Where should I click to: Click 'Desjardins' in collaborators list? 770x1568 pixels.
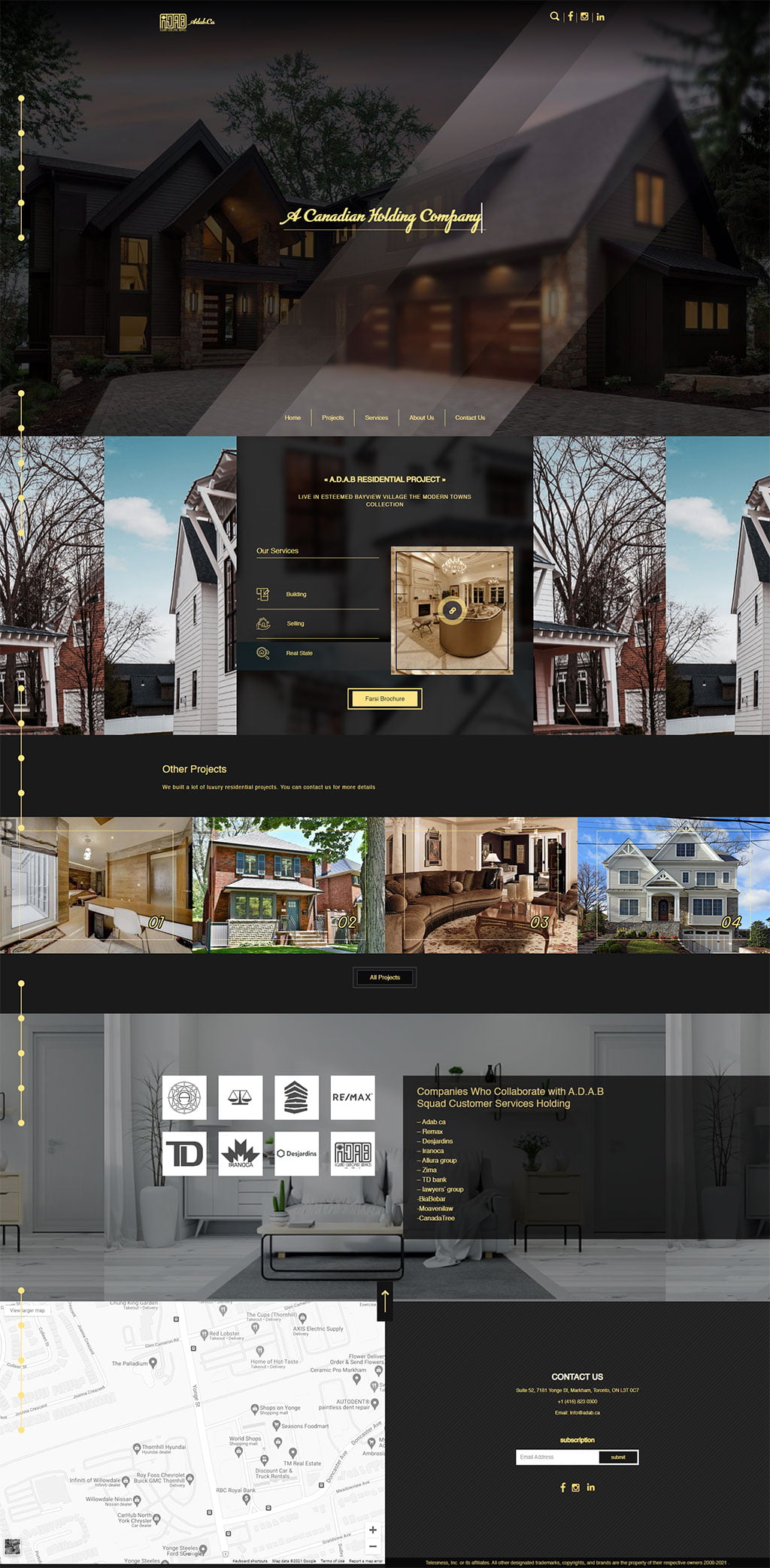point(435,1142)
